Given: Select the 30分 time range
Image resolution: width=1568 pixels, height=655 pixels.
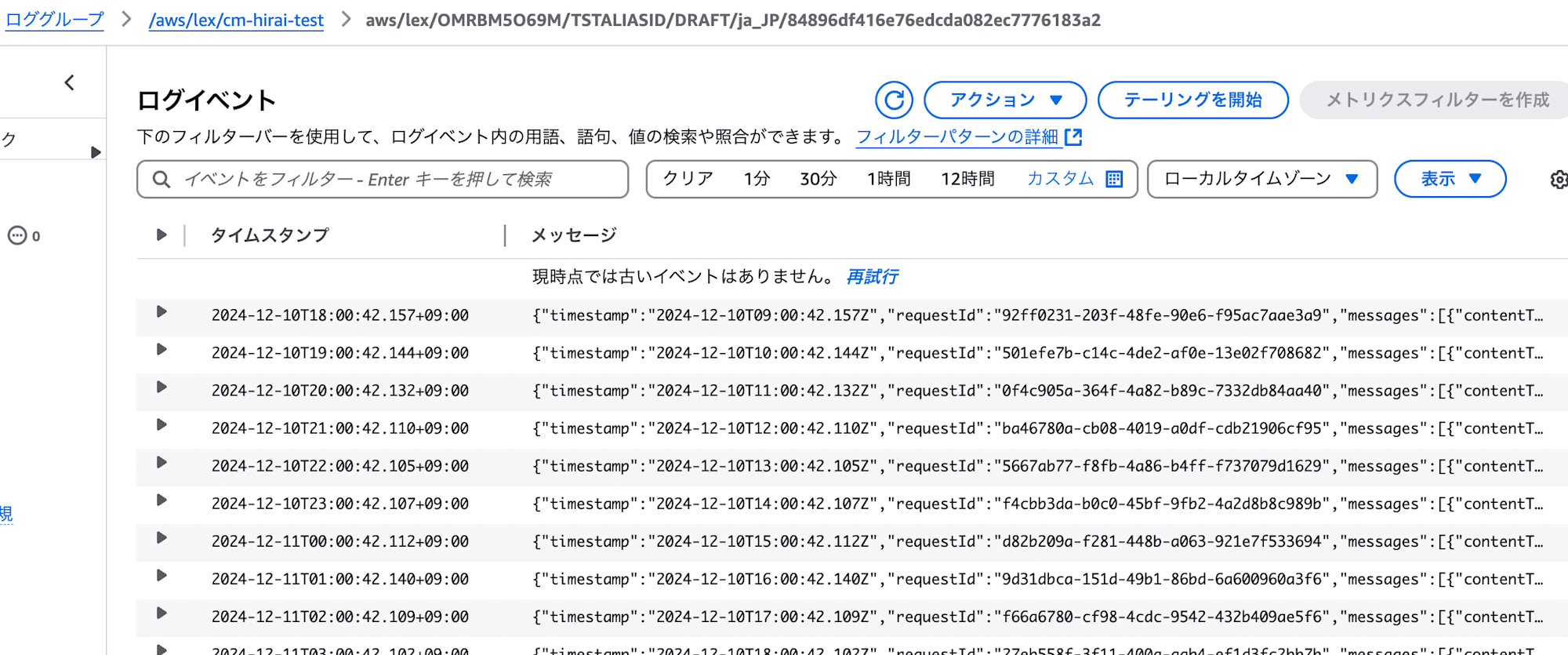Looking at the screenshot, I should [x=818, y=179].
